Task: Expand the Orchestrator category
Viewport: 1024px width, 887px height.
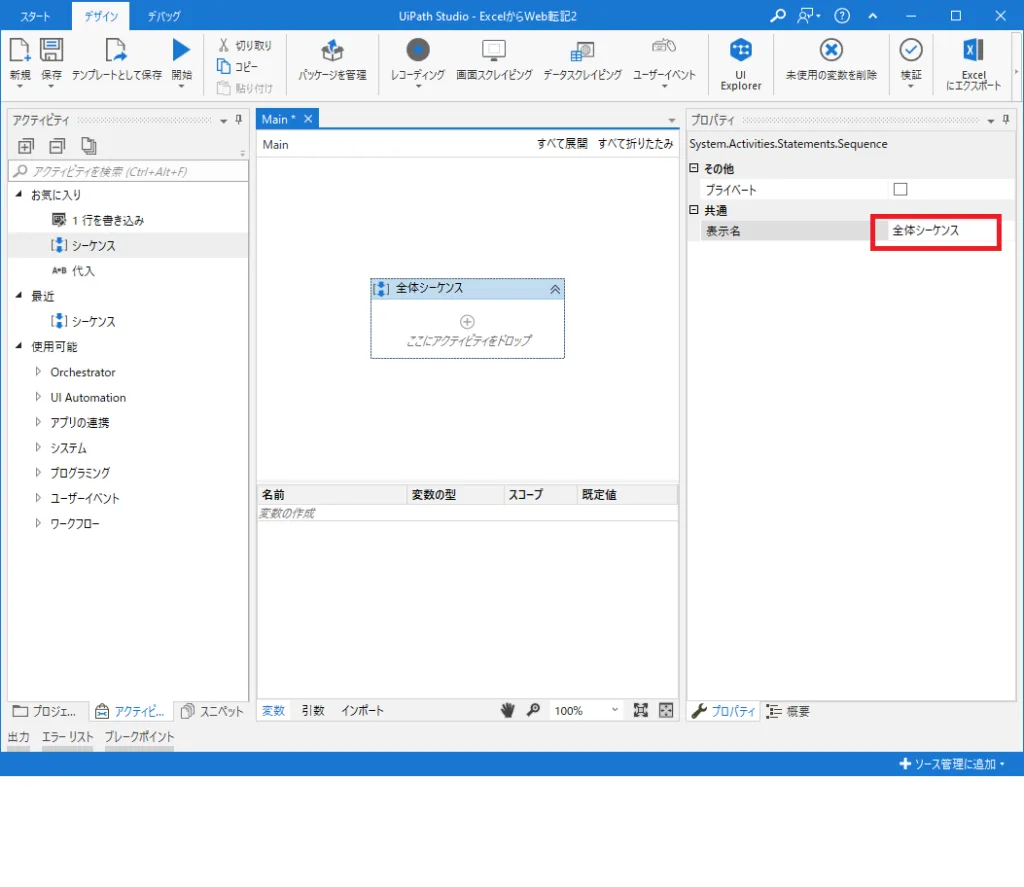Action: coord(39,372)
